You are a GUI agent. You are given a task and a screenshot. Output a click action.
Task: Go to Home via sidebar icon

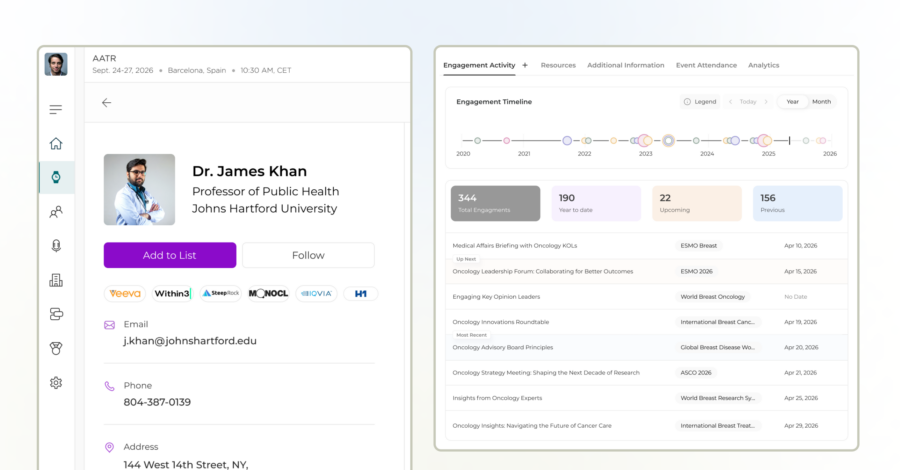(x=56, y=143)
